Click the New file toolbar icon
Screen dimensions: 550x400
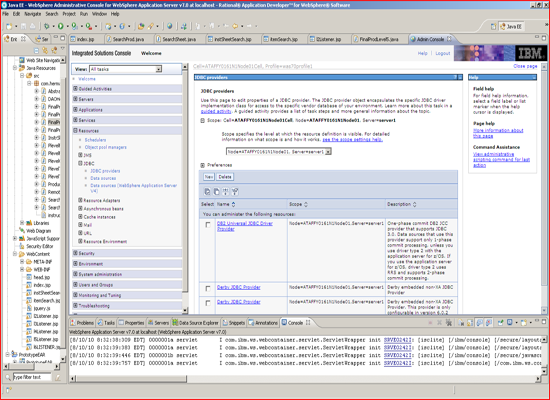9,26
